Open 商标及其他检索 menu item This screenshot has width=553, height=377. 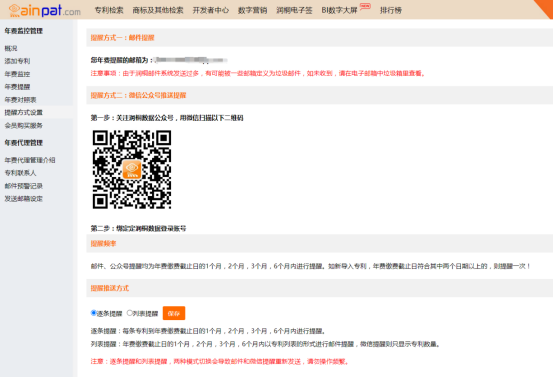tap(158, 10)
